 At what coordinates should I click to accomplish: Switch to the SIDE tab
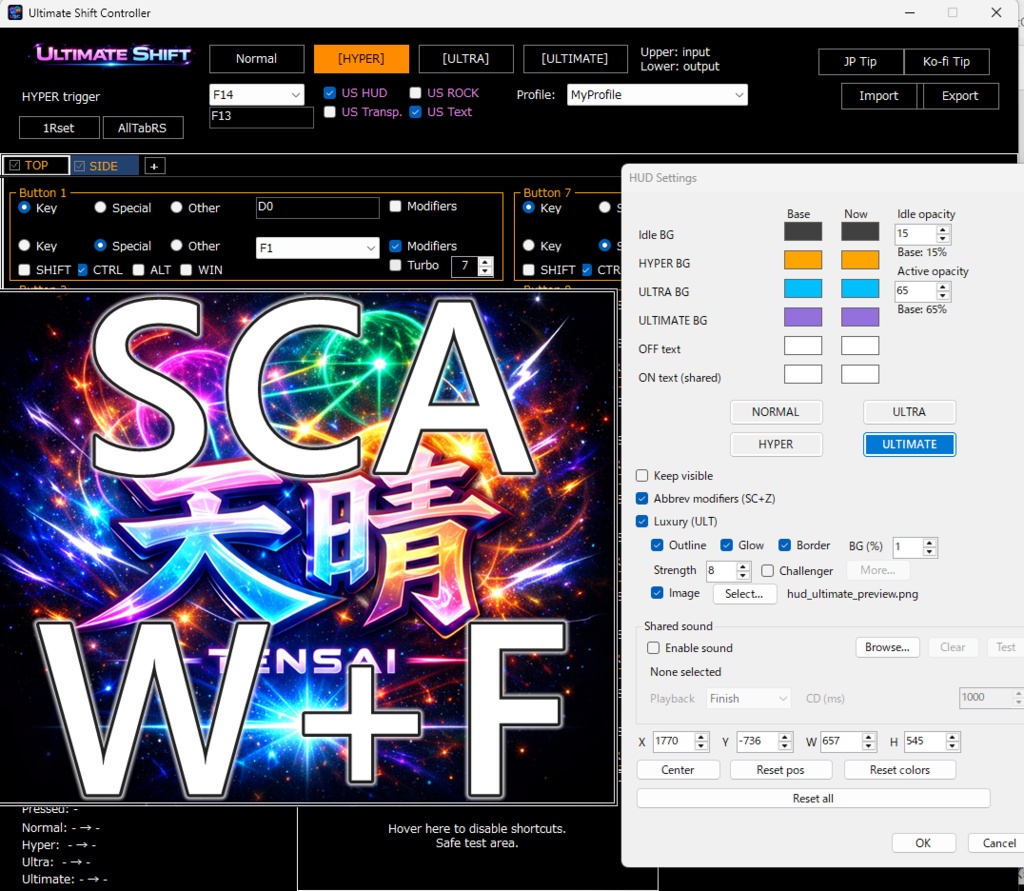[101, 165]
